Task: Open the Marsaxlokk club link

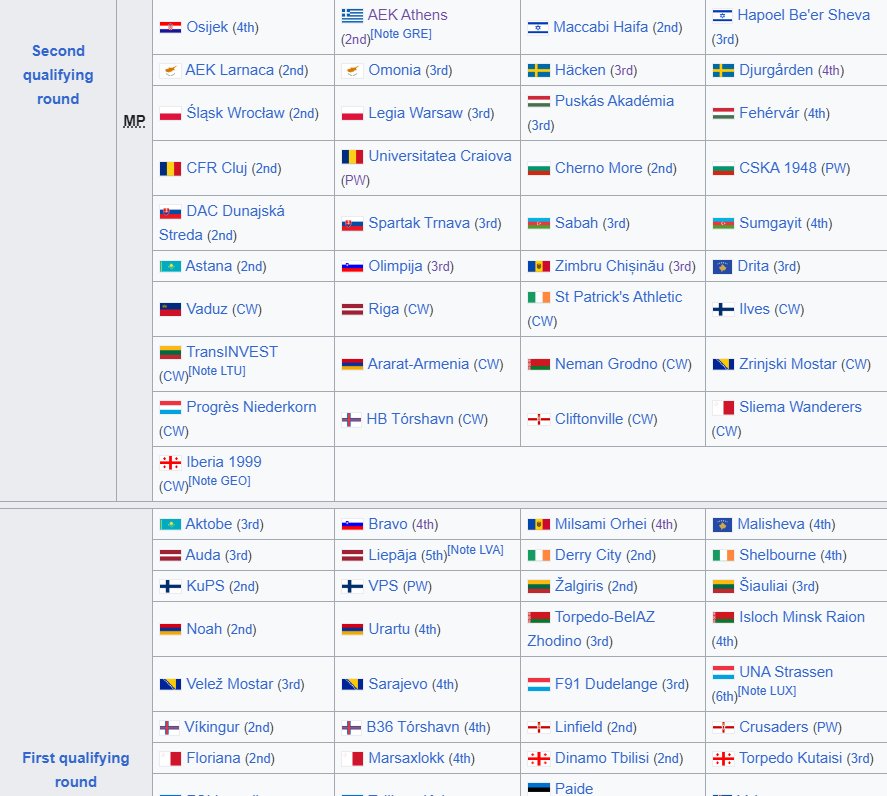Action: (x=406, y=758)
